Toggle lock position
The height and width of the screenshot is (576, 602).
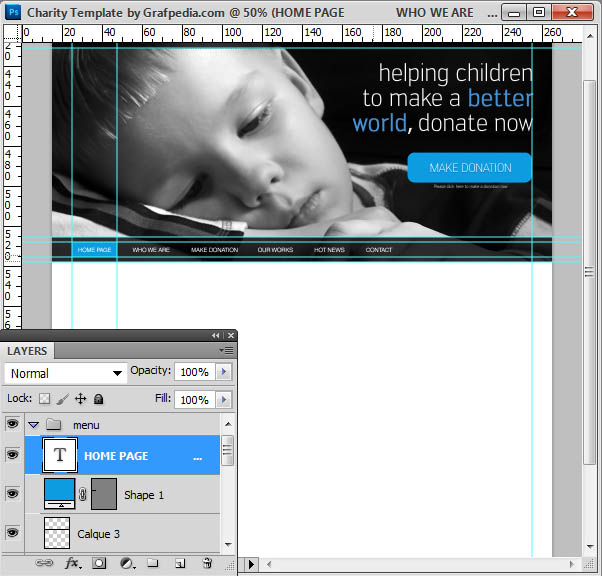(80, 399)
